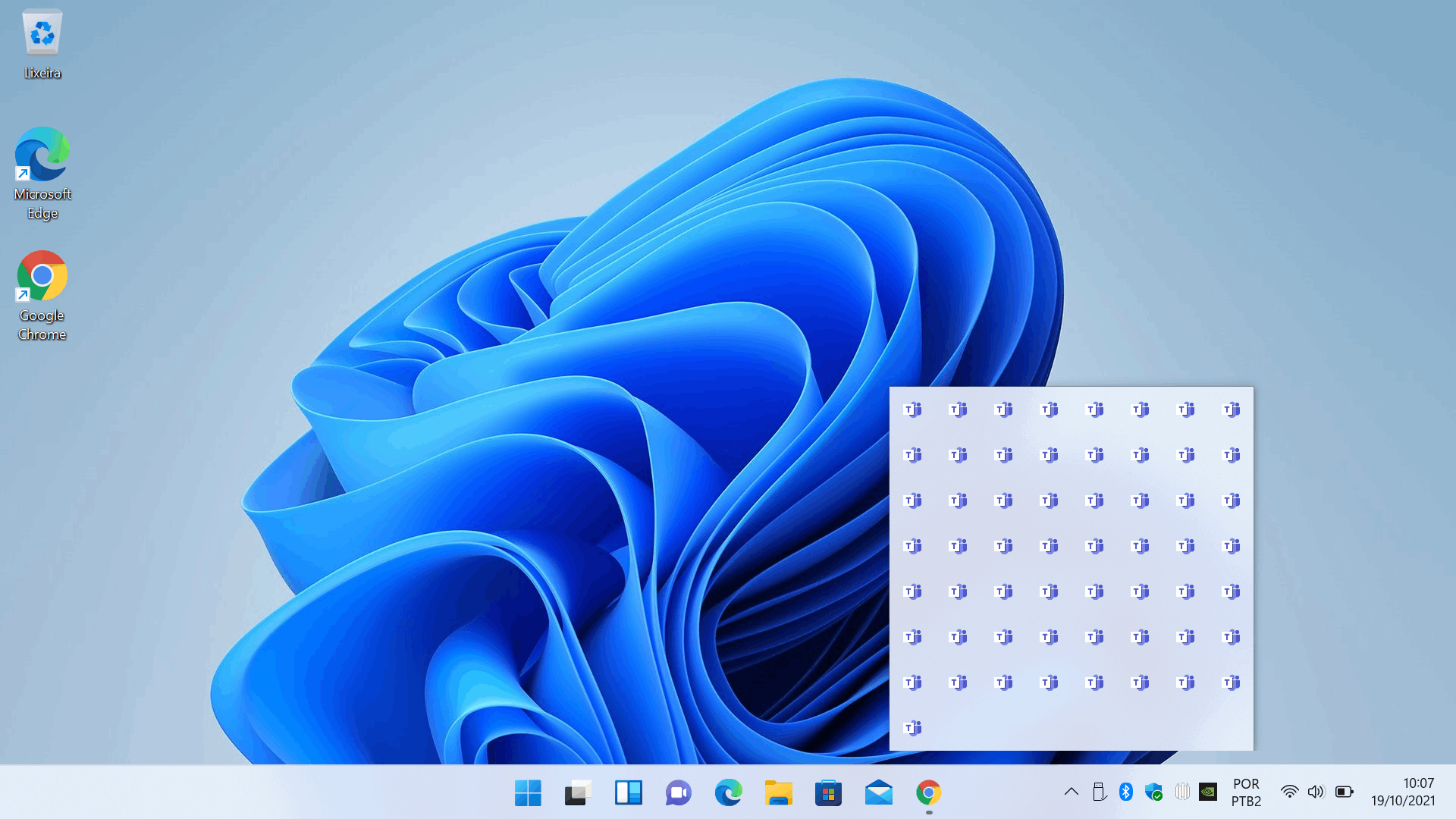Launch Teams Chat from the taskbar
Screen dimensions: 1456x819
pos(678,792)
